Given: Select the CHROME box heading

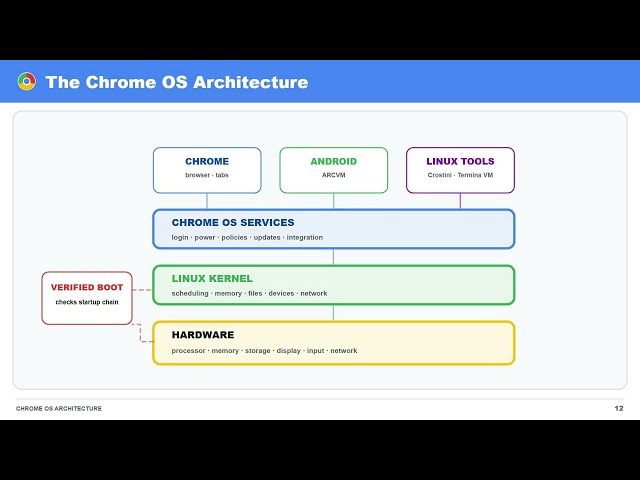Looking at the screenshot, I should [x=207, y=161].
